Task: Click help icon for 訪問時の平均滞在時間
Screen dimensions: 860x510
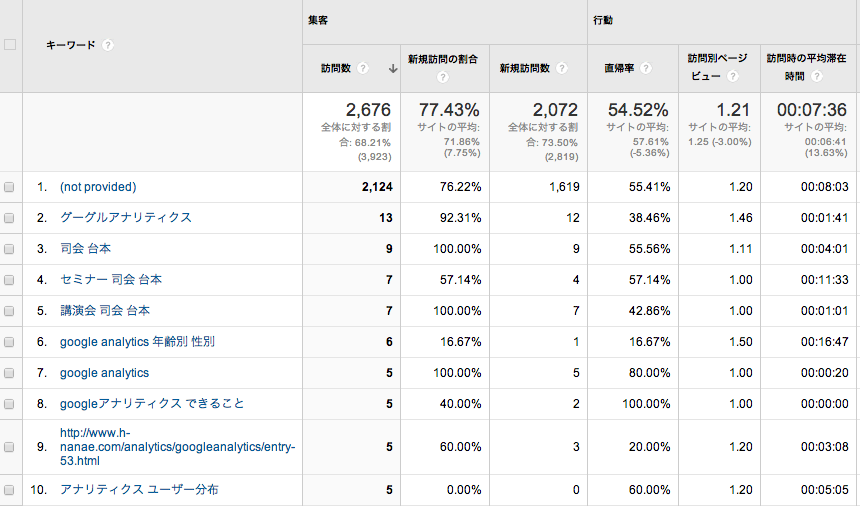Action: [817, 76]
